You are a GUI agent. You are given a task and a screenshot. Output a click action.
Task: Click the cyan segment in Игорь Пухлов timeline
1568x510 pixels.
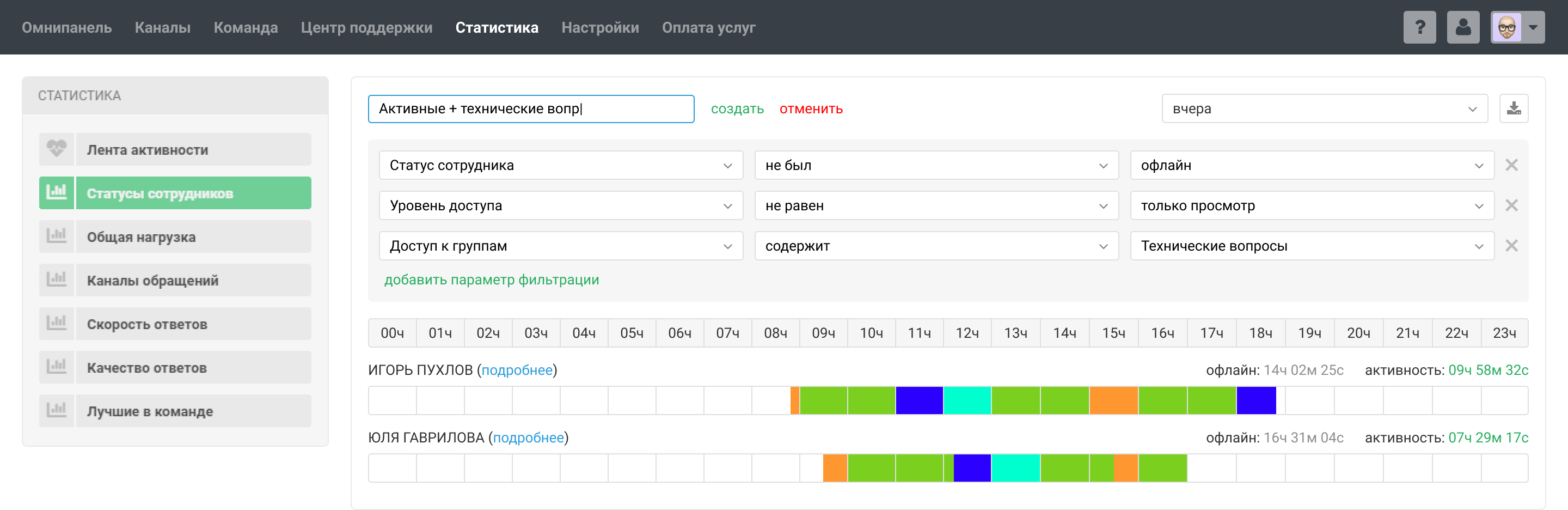[967, 401]
